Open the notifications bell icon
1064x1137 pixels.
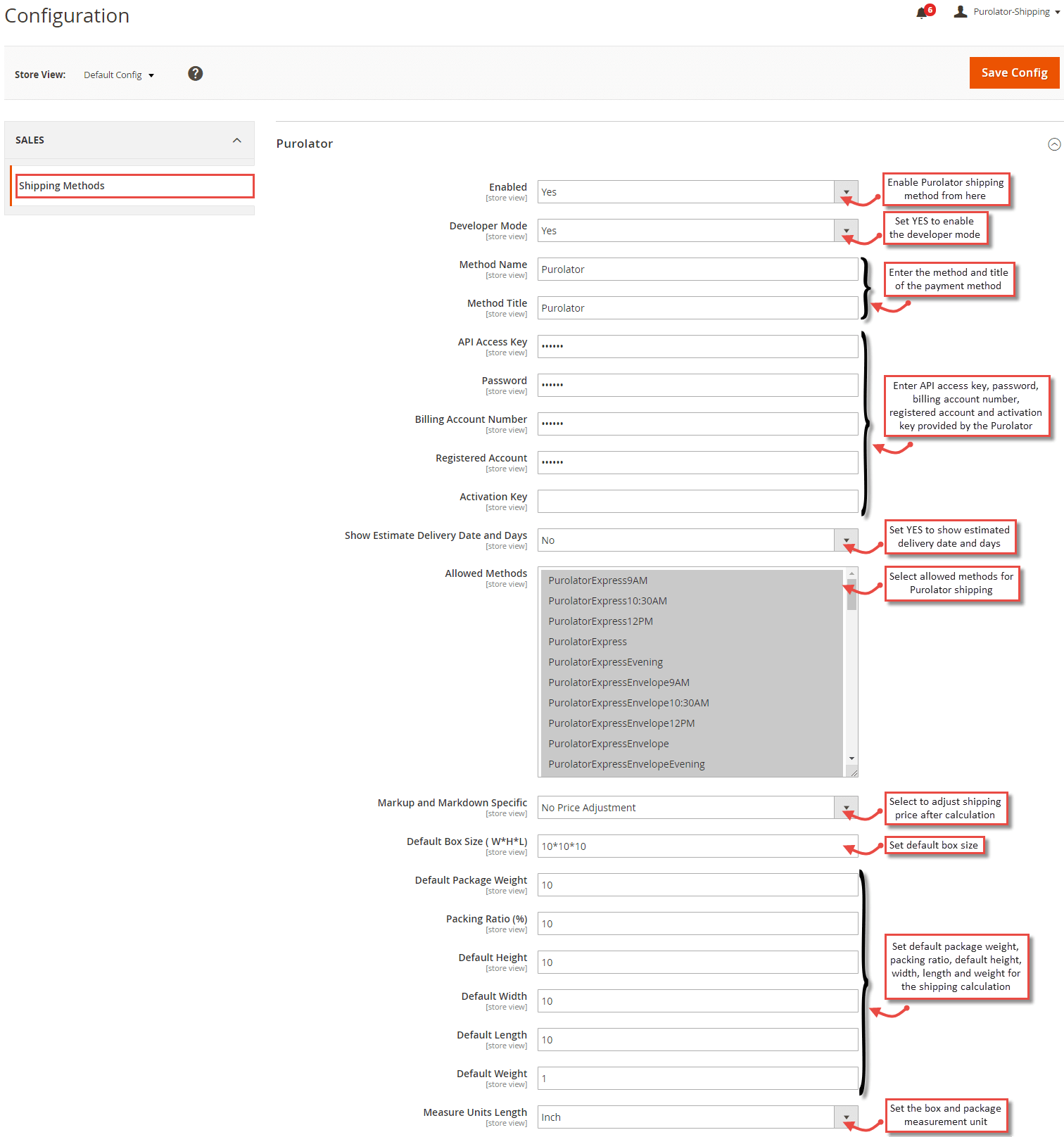click(921, 13)
